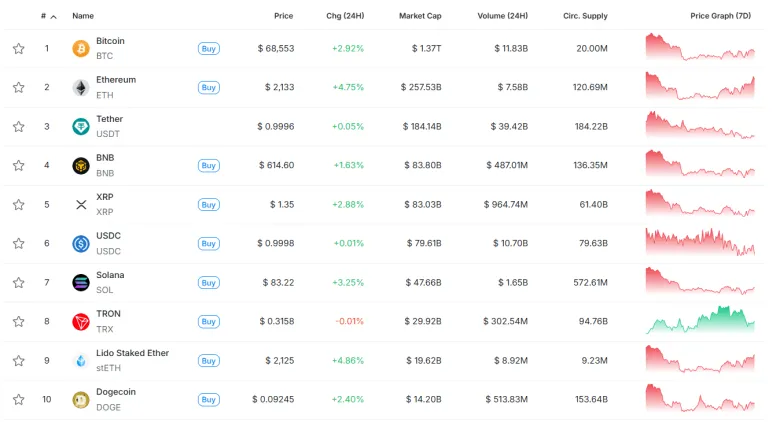The image size is (780, 426).
Task: Click the XRP logo icon
Action: pos(81,205)
